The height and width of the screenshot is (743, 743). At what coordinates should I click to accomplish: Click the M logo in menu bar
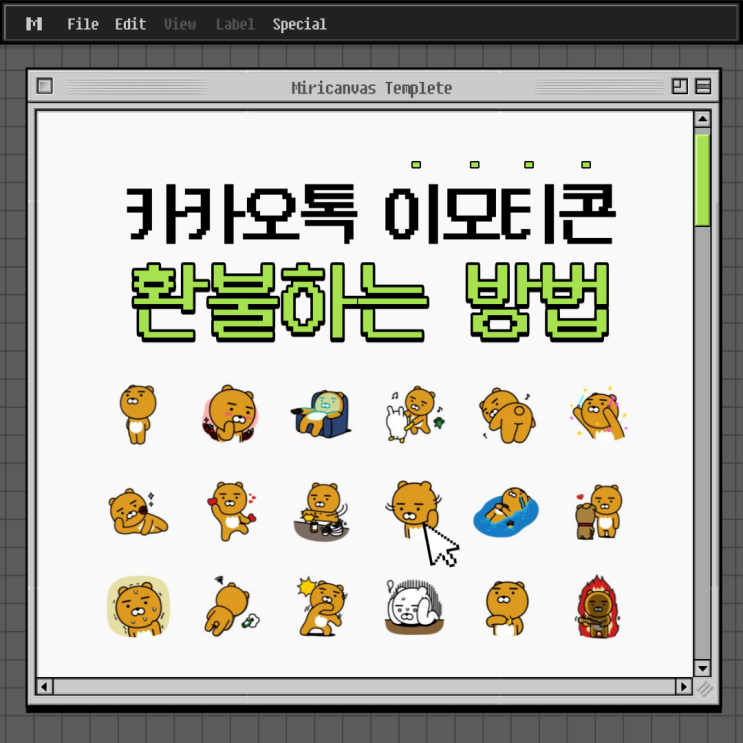click(34, 24)
